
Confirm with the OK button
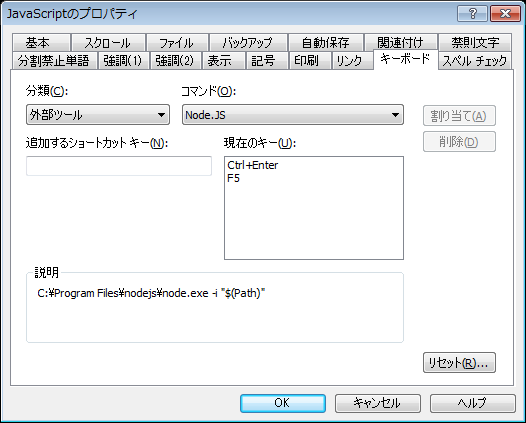(x=282, y=403)
